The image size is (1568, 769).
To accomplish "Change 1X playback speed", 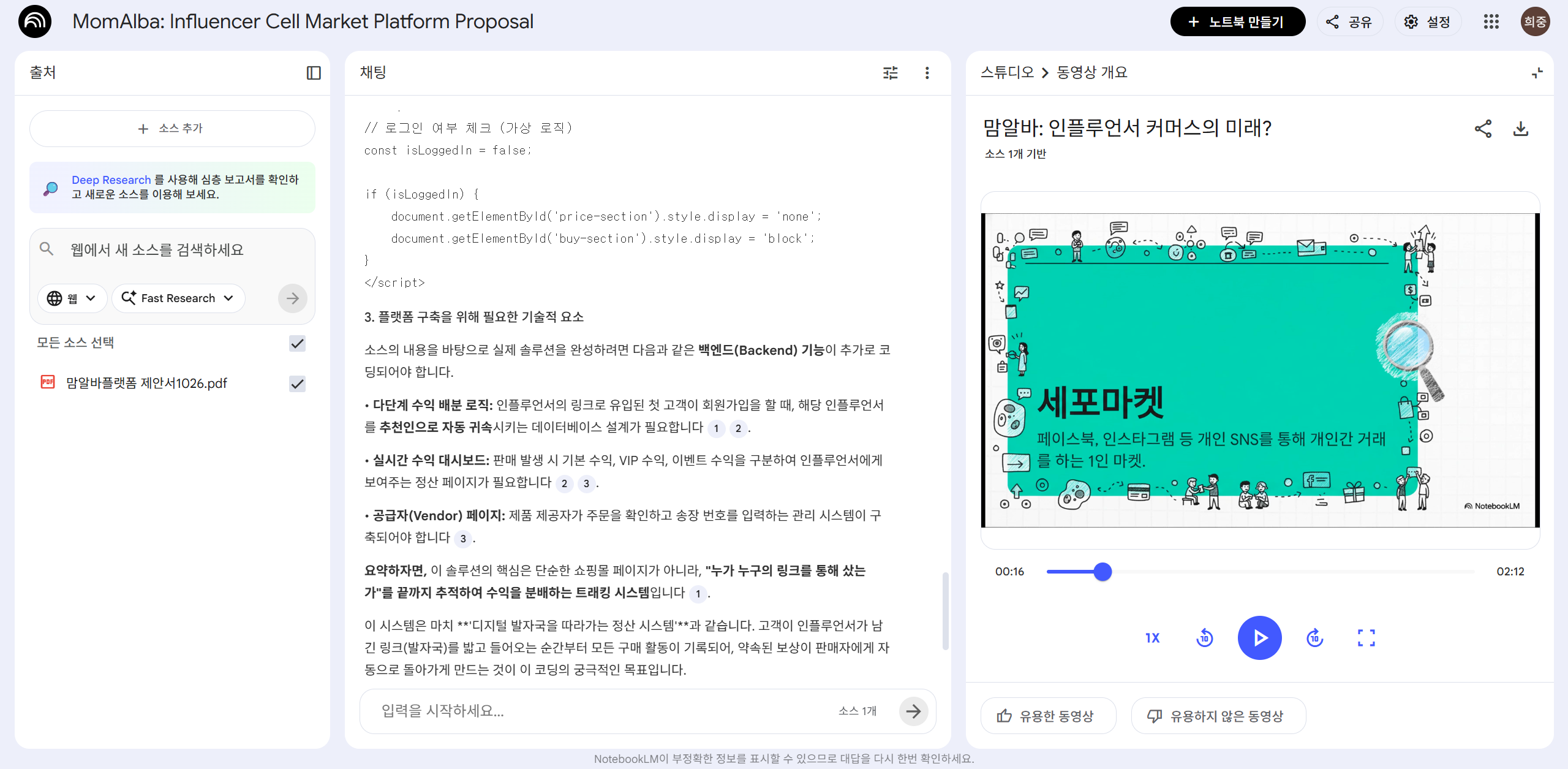I will point(1152,638).
